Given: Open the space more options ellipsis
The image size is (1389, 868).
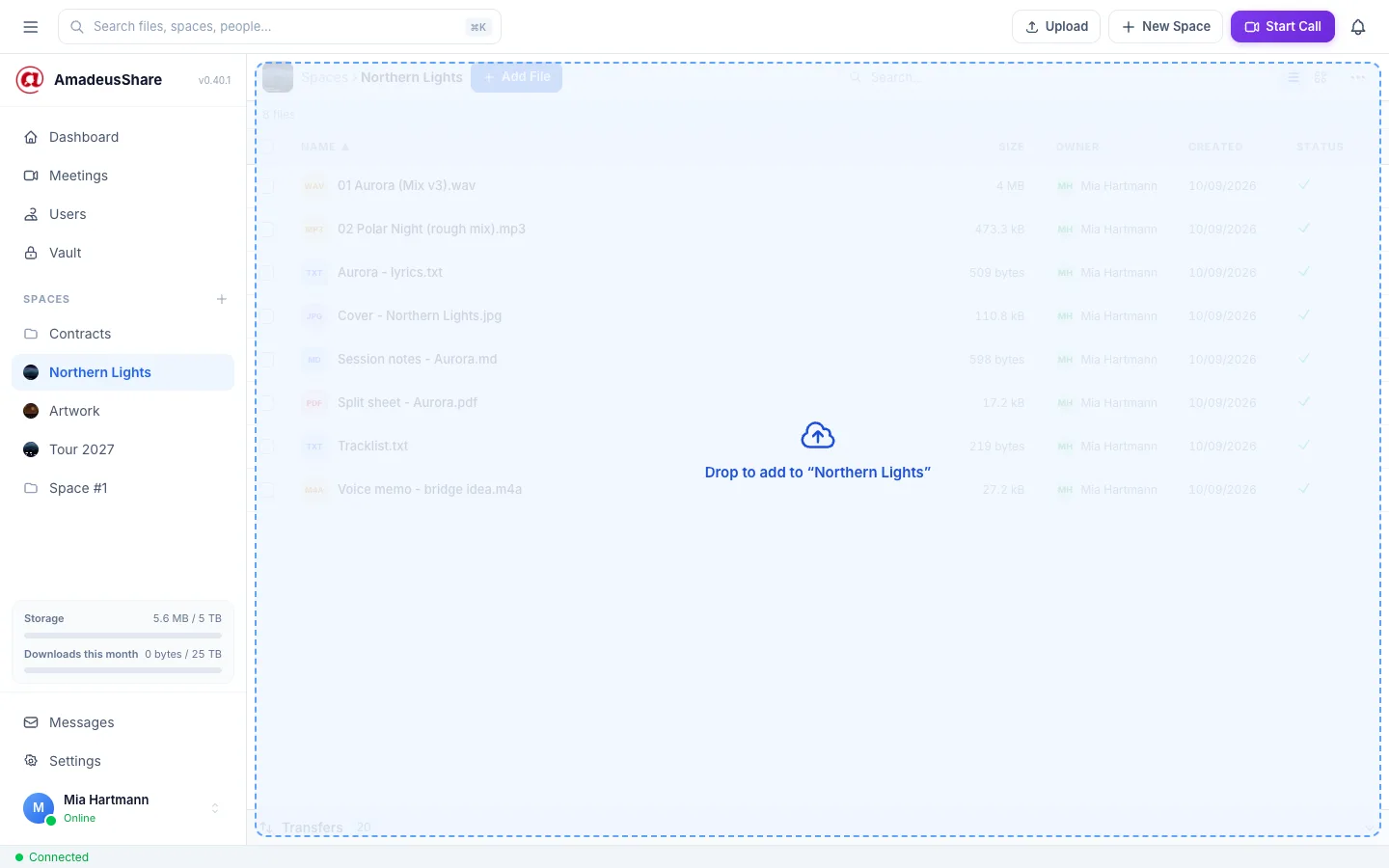Looking at the screenshot, I should click(1358, 77).
